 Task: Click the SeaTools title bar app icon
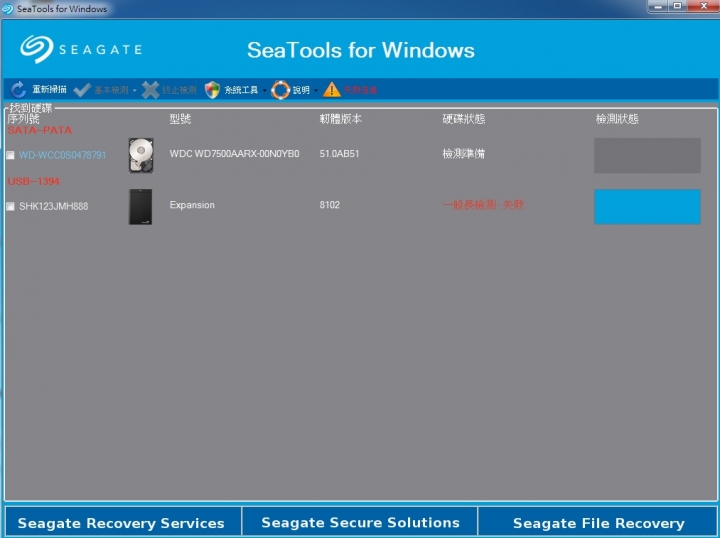point(8,9)
